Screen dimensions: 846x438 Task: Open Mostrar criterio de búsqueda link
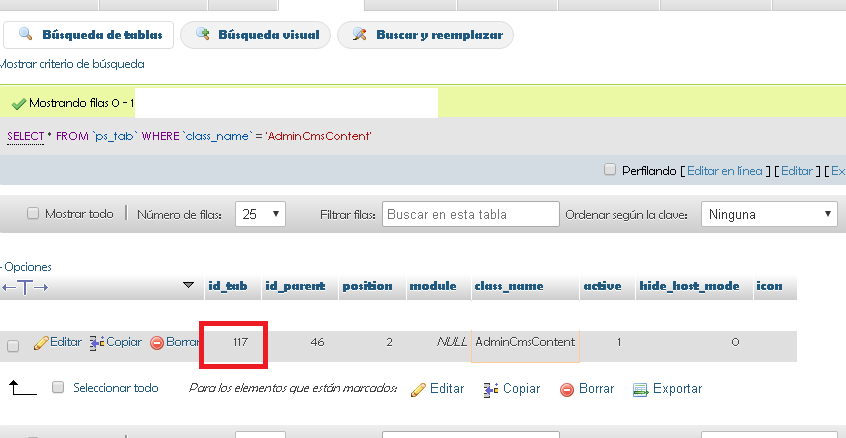point(72,64)
